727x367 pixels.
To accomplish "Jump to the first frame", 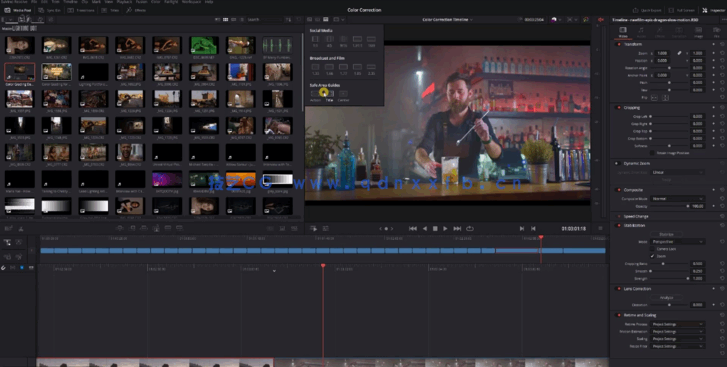I will pyautogui.click(x=413, y=228).
